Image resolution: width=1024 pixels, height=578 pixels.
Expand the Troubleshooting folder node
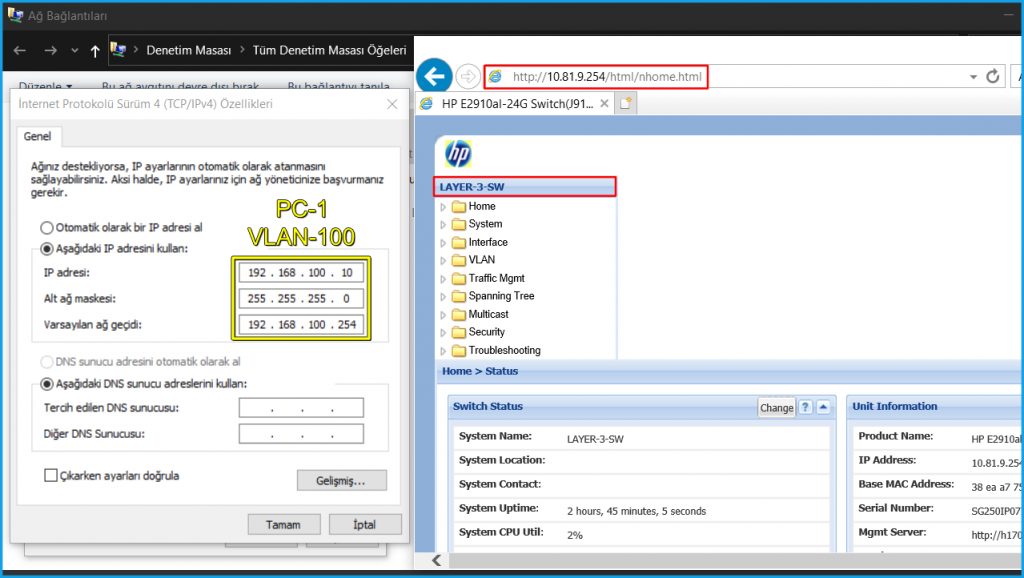tap(443, 351)
